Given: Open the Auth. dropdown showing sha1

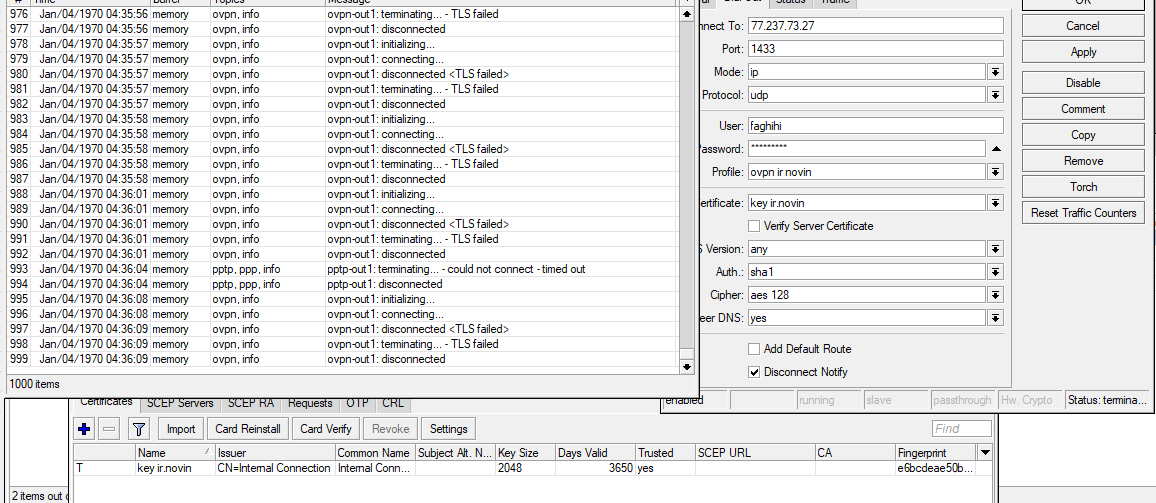Looking at the screenshot, I should [x=995, y=272].
